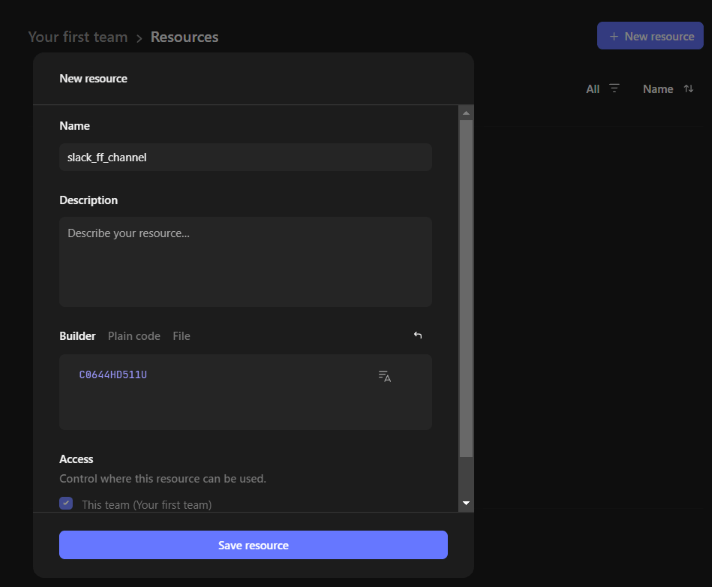The width and height of the screenshot is (712, 587).
Task: Save the resource with Save resource button
Action: point(253,545)
